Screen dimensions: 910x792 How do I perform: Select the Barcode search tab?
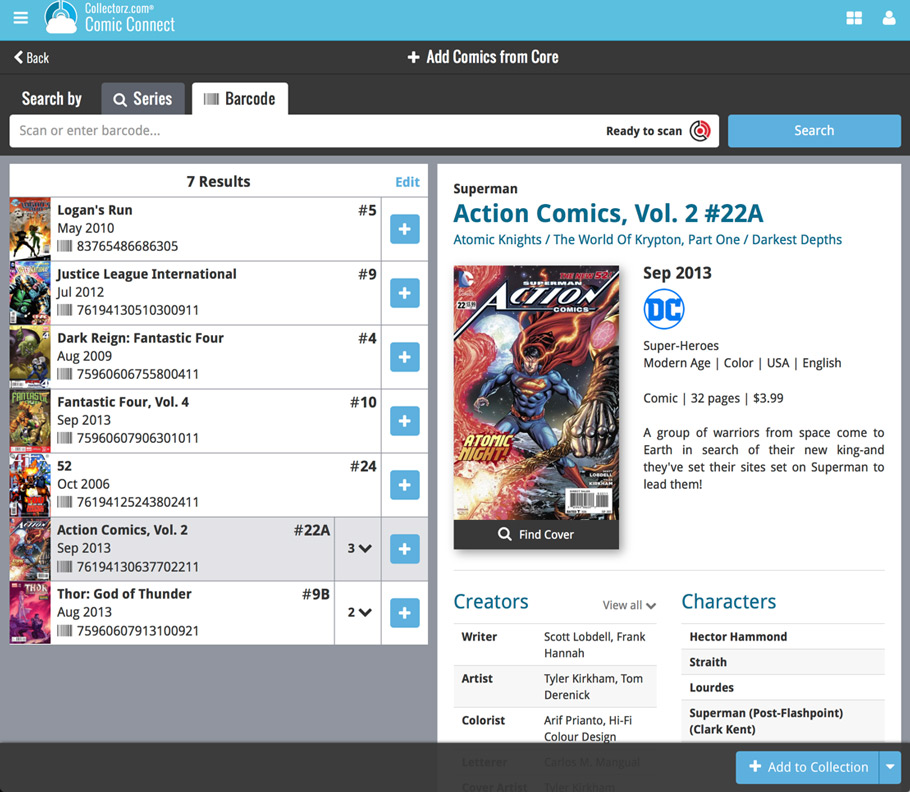pos(240,99)
